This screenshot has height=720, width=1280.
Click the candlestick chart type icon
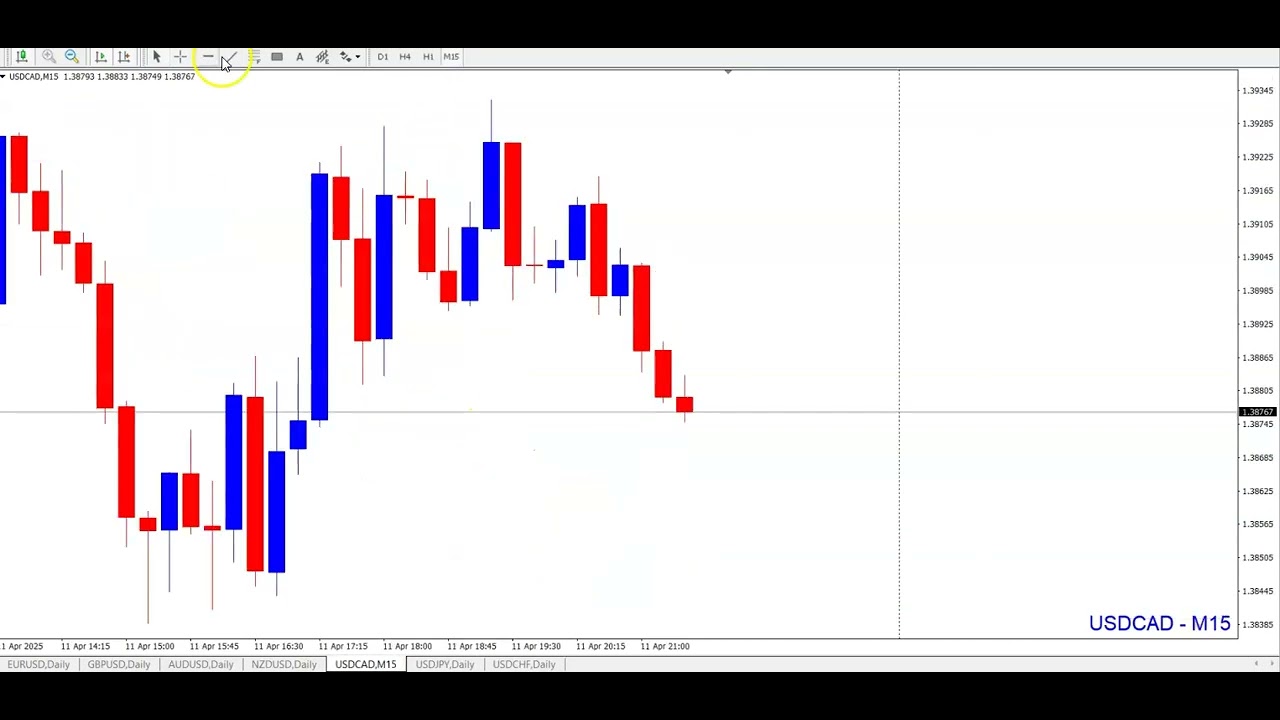click(21, 57)
